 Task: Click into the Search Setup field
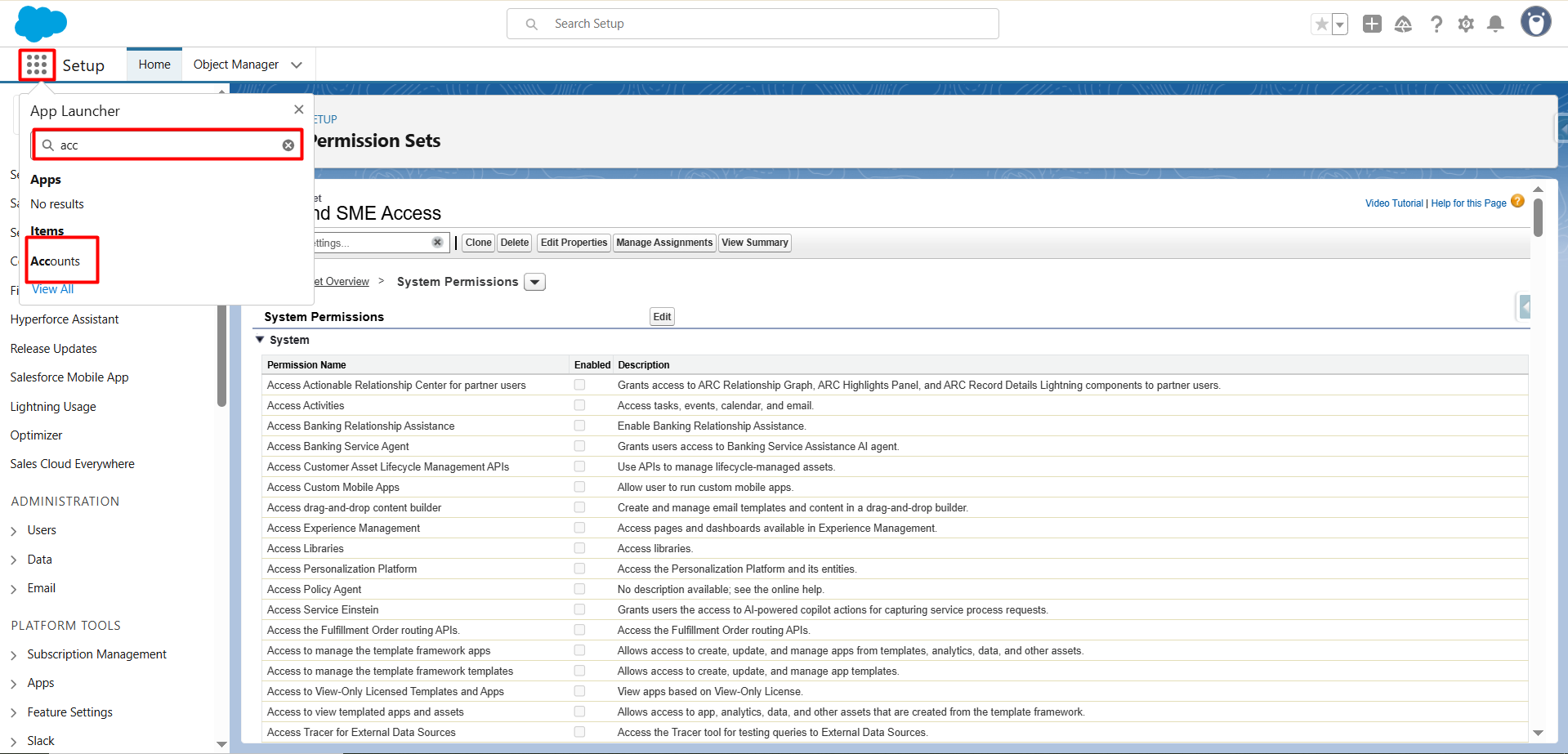[752, 24]
